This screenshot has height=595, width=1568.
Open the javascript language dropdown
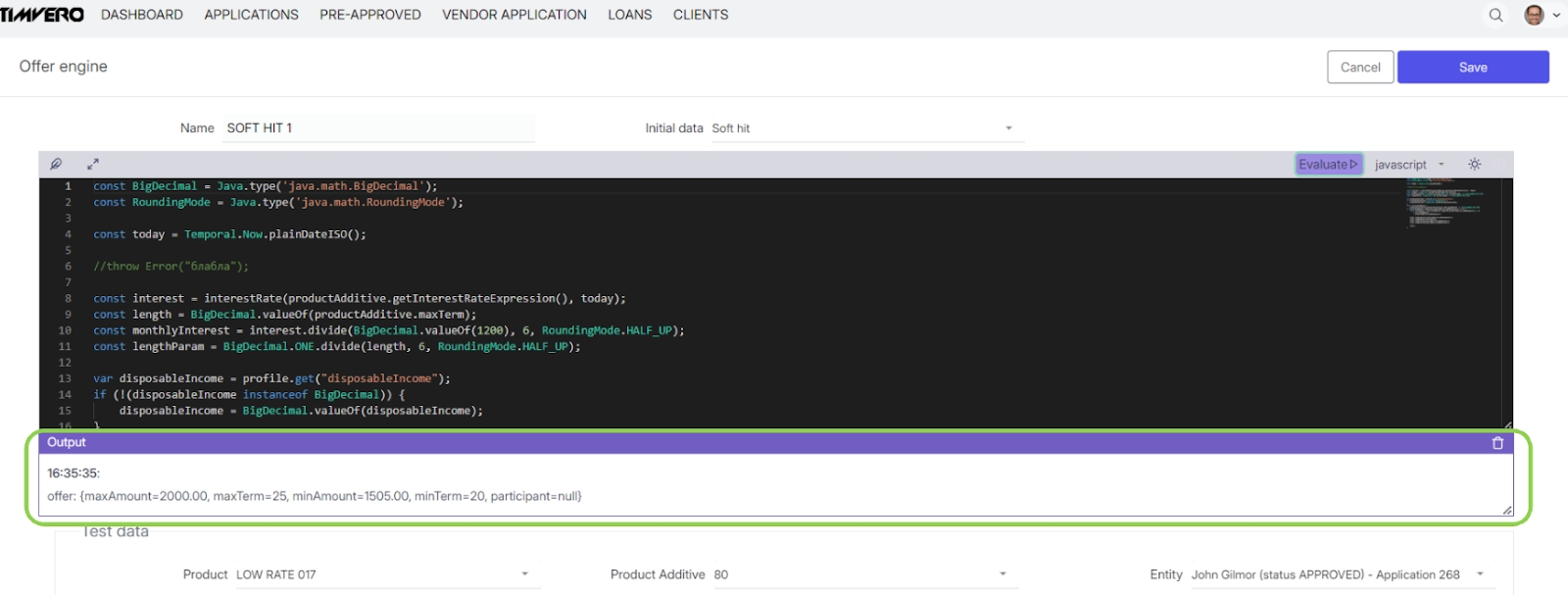point(1409,165)
